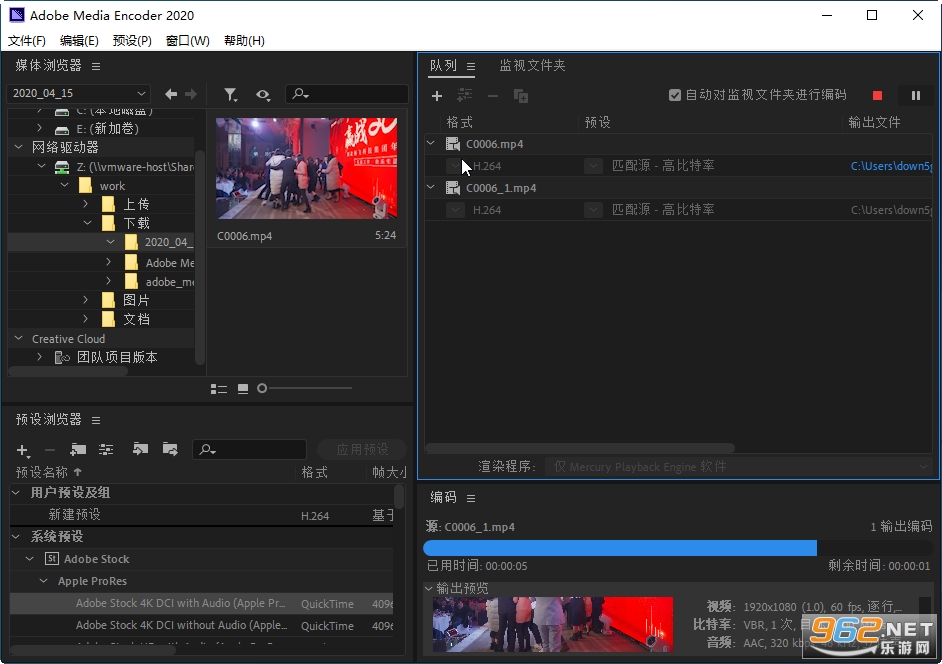Open the 窗口(W) menu
The height and width of the screenshot is (664, 942).
pos(187,41)
